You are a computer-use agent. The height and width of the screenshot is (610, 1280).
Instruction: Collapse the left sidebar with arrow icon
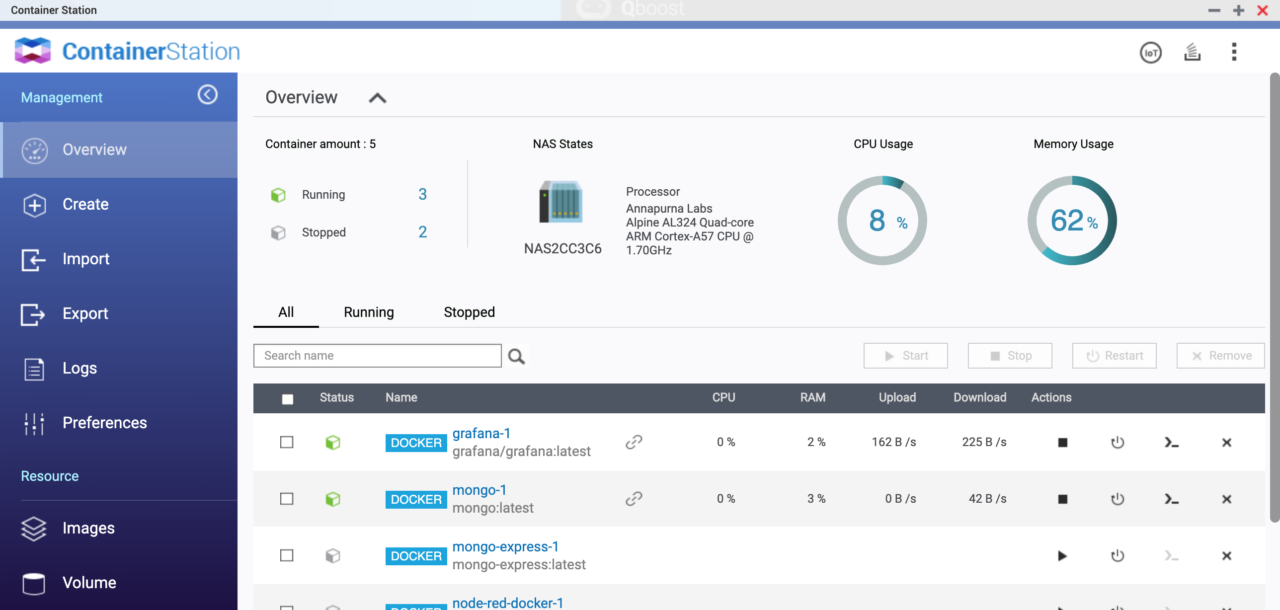point(207,95)
